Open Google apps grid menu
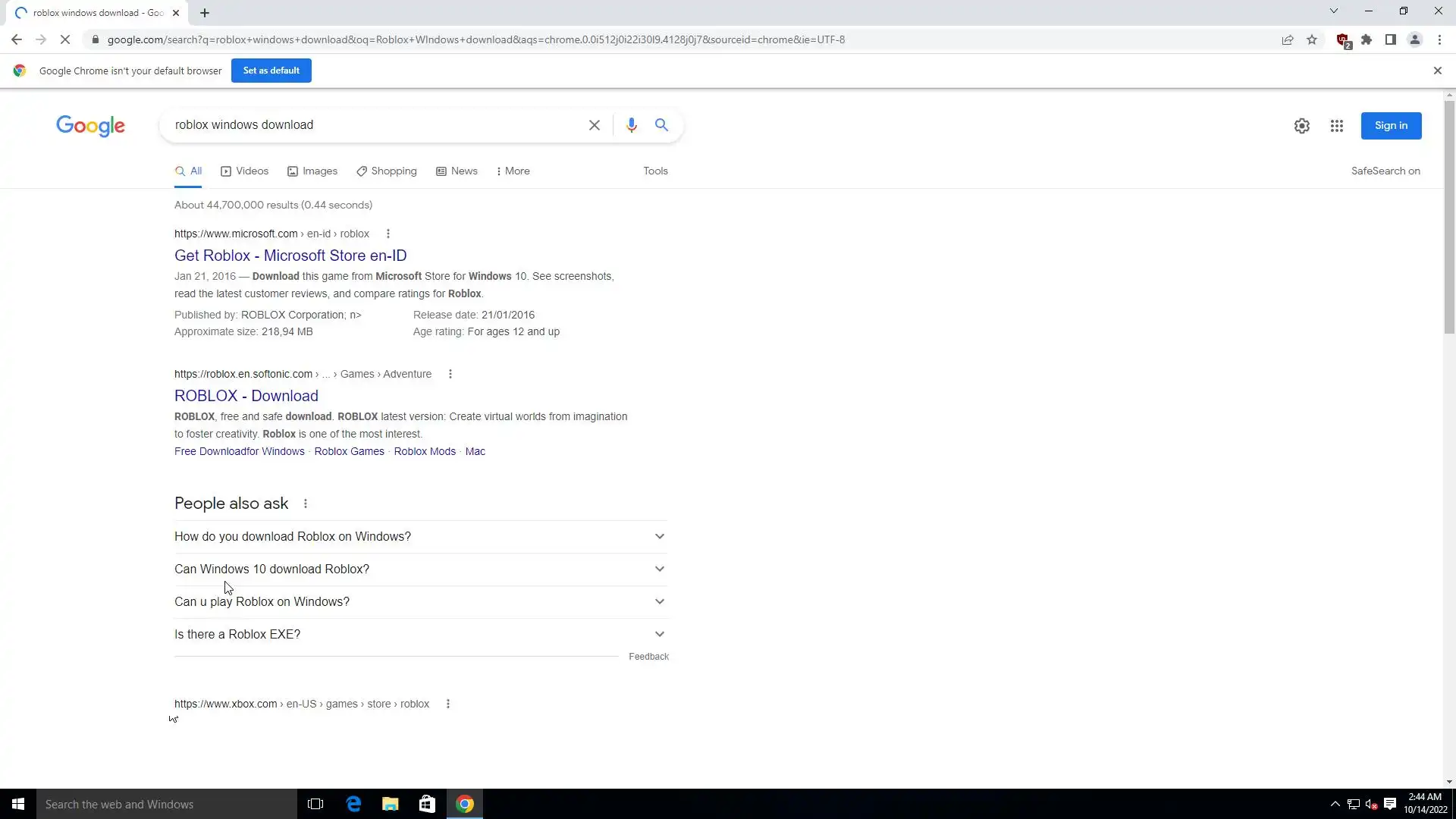Image resolution: width=1456 pixels, height=819 pixels. (x=1336, y=126)
